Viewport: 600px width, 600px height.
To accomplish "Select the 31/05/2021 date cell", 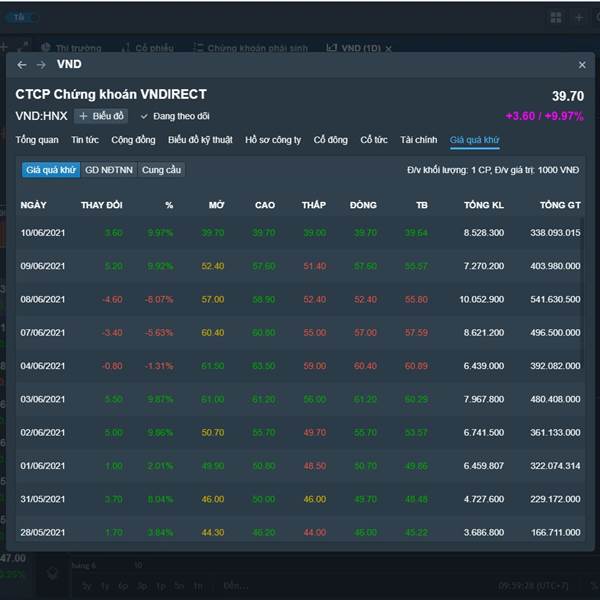I will [x=42, y=499].
